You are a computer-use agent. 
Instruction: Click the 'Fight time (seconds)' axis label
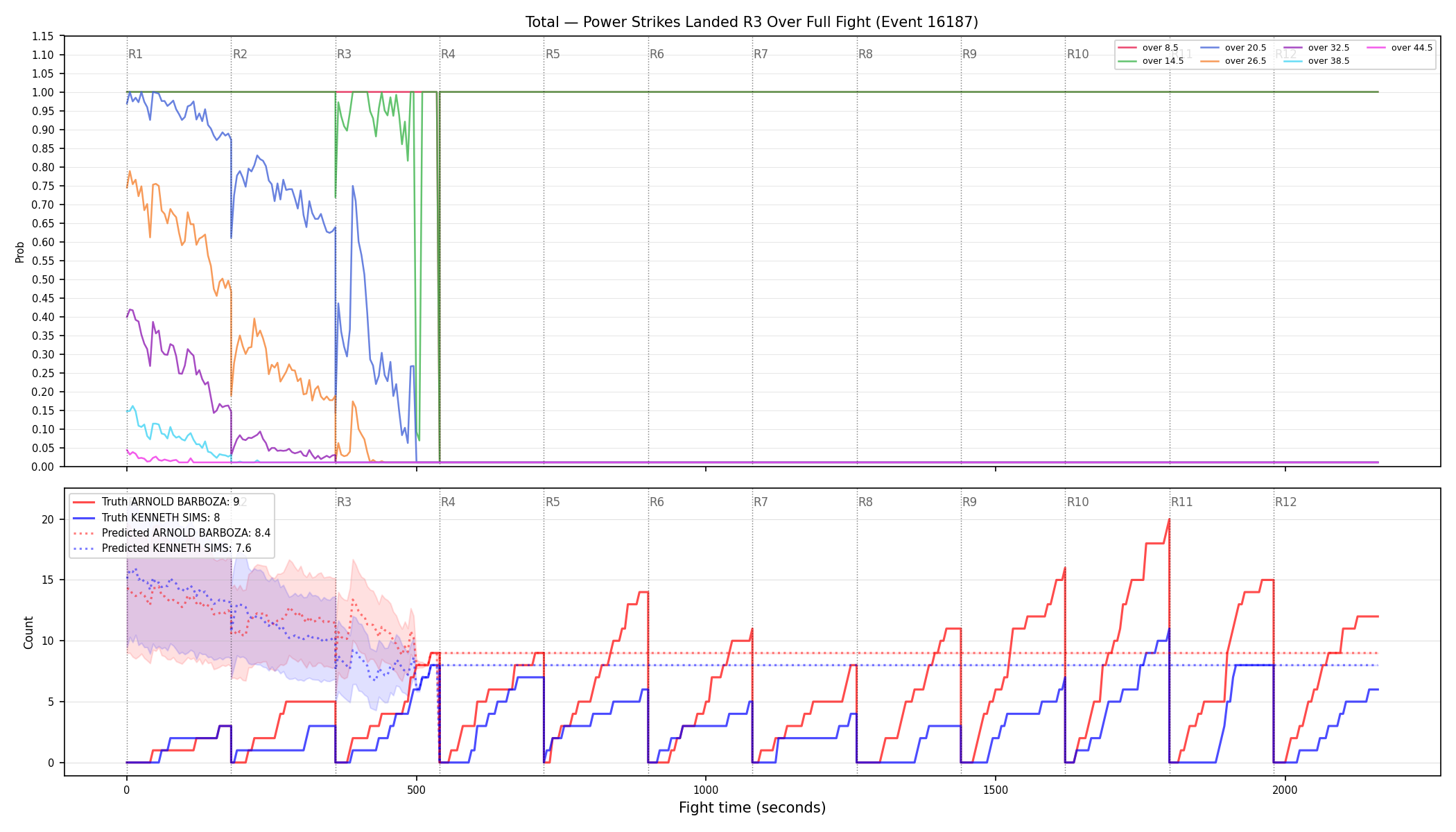(752, 808)
